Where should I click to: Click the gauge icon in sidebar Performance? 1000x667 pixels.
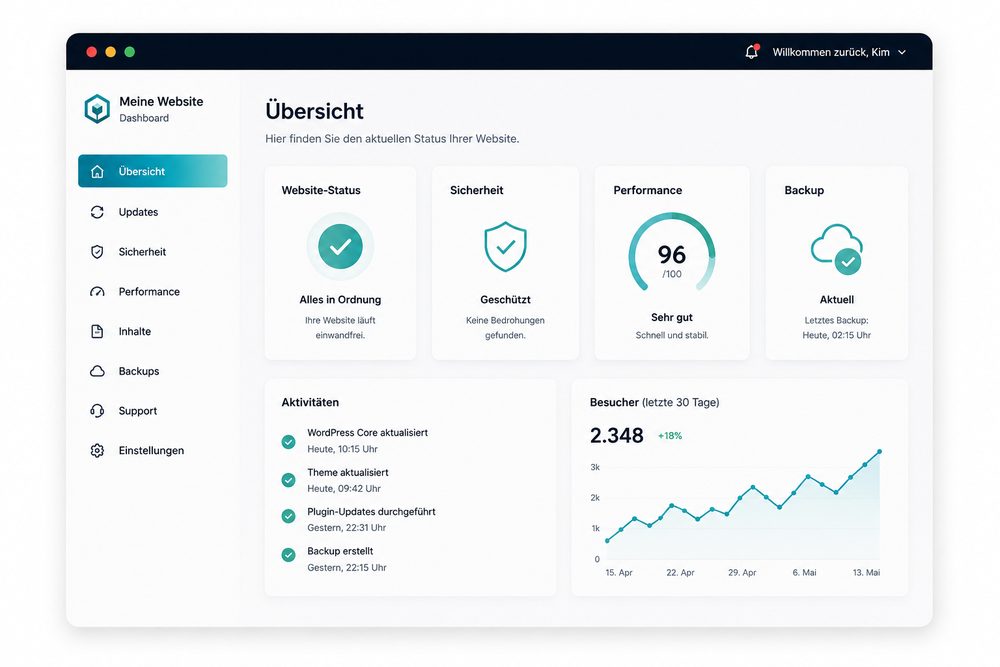[x=97, y=292]
